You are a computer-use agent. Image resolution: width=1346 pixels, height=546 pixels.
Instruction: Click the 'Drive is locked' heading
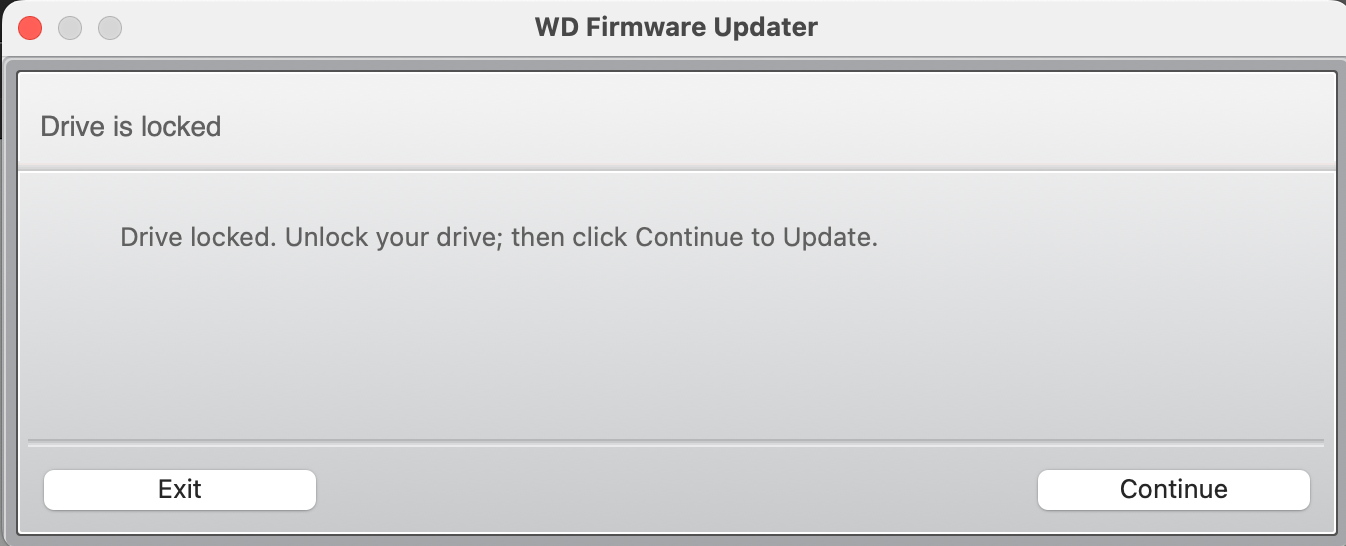coord(130,127)
